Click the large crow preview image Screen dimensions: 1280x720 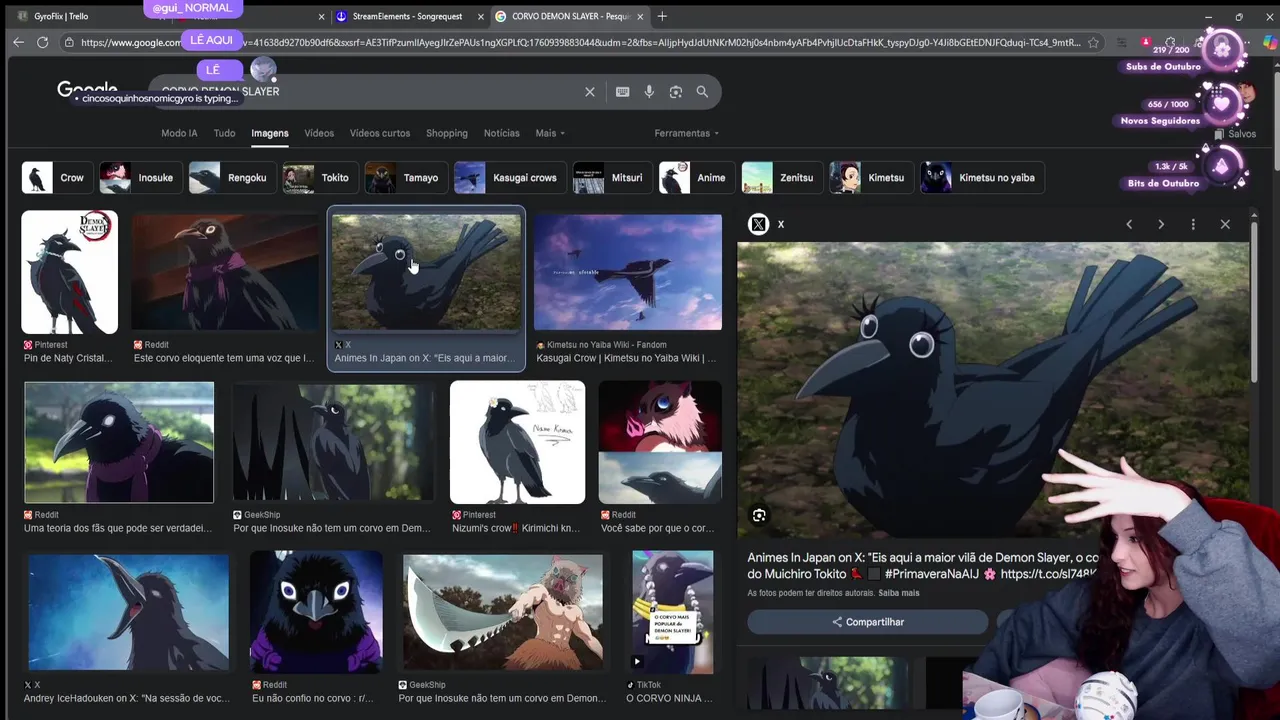pyautogui.click(x=992, y=390)
